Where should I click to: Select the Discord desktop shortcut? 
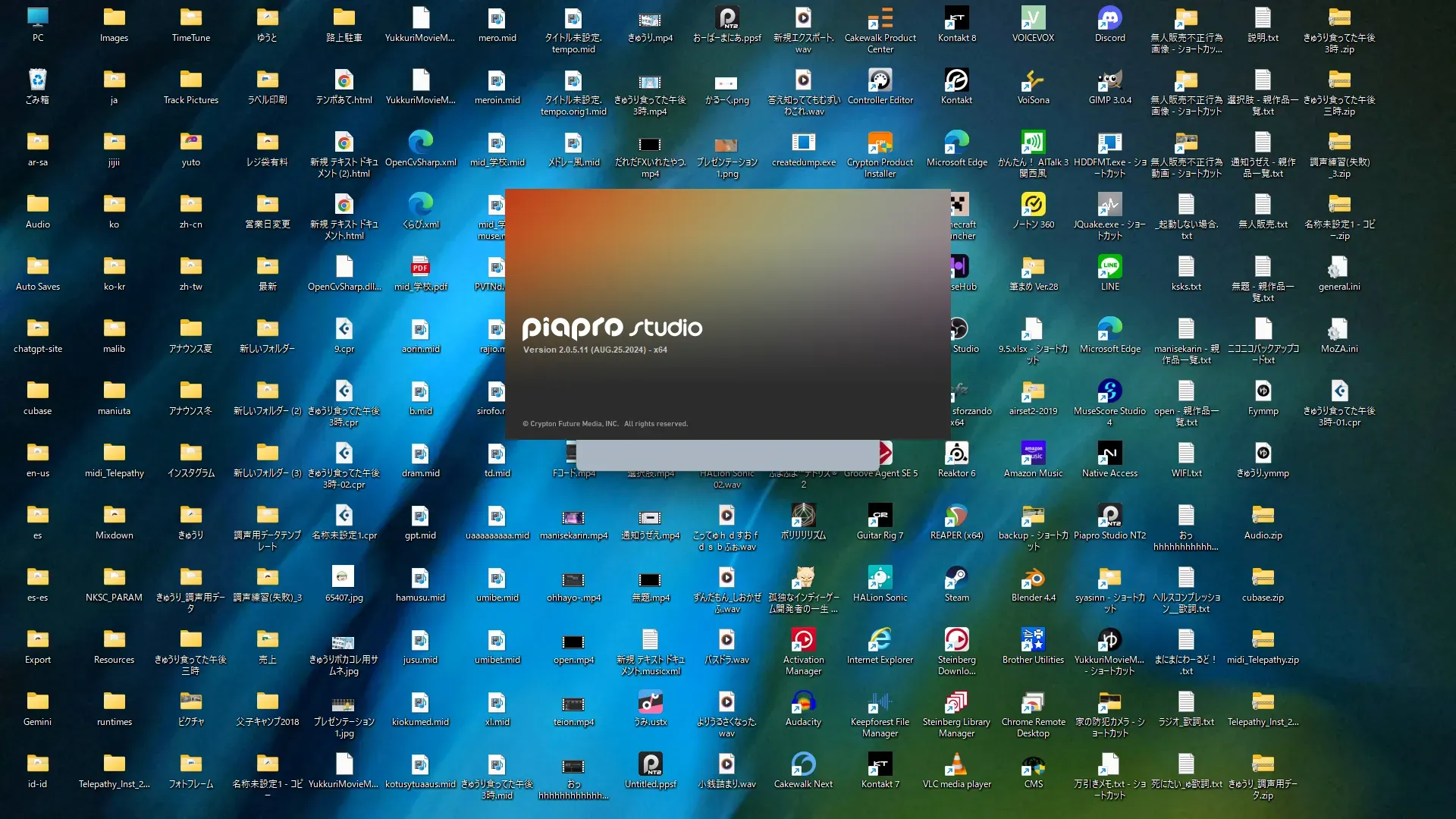point(1109,18)
